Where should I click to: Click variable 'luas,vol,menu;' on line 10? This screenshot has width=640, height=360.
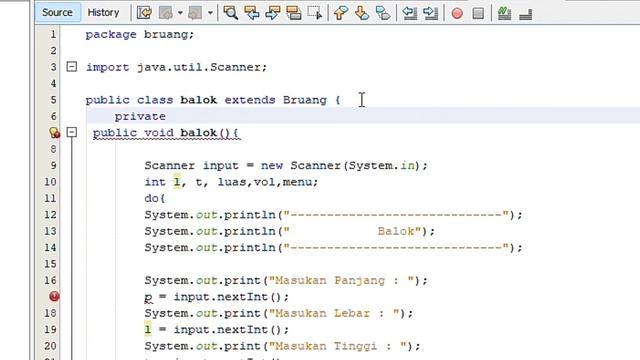[x=267, y=182]
